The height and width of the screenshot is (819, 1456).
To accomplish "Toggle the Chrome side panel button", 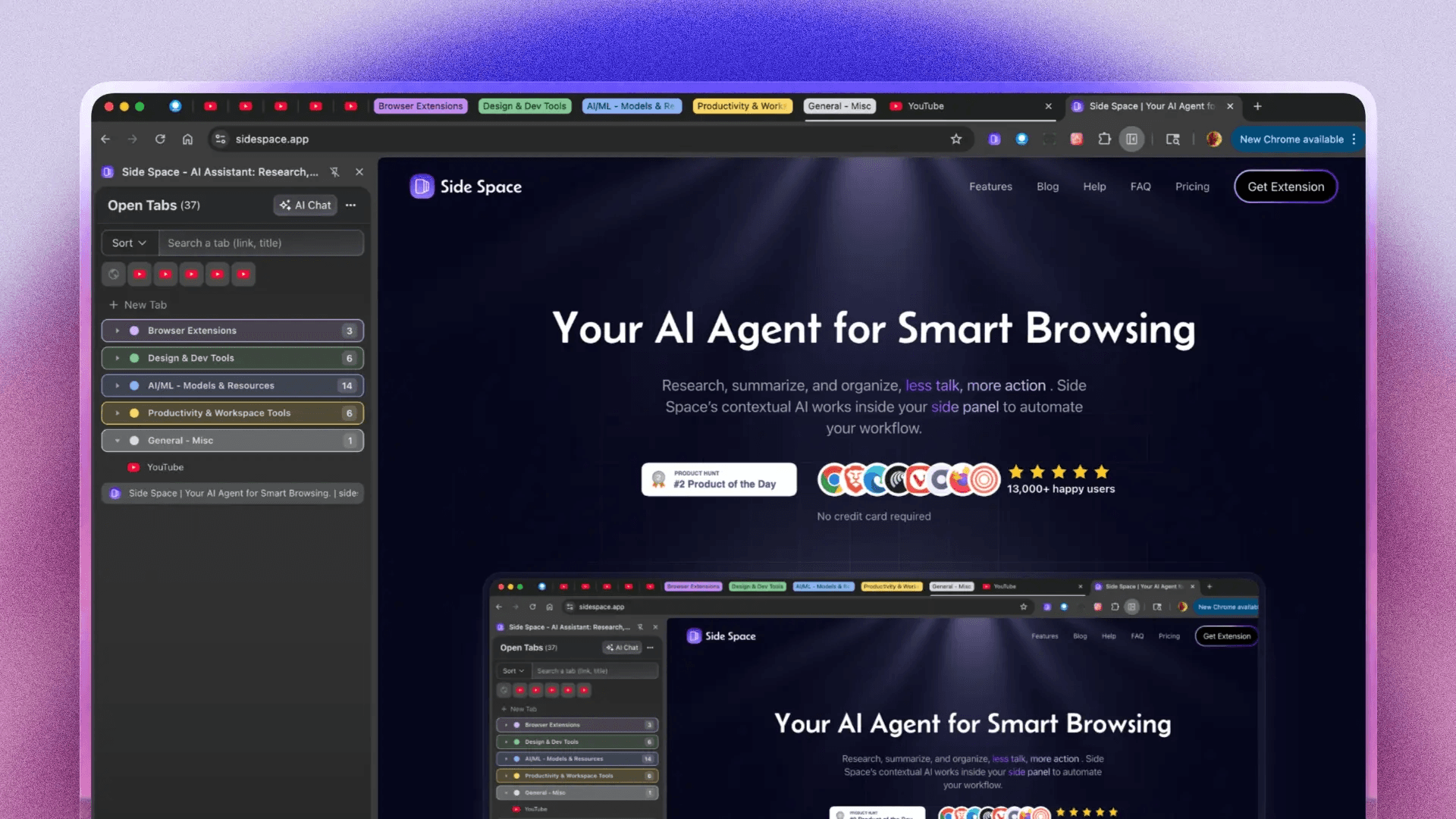I will [x=1131, y=139].
